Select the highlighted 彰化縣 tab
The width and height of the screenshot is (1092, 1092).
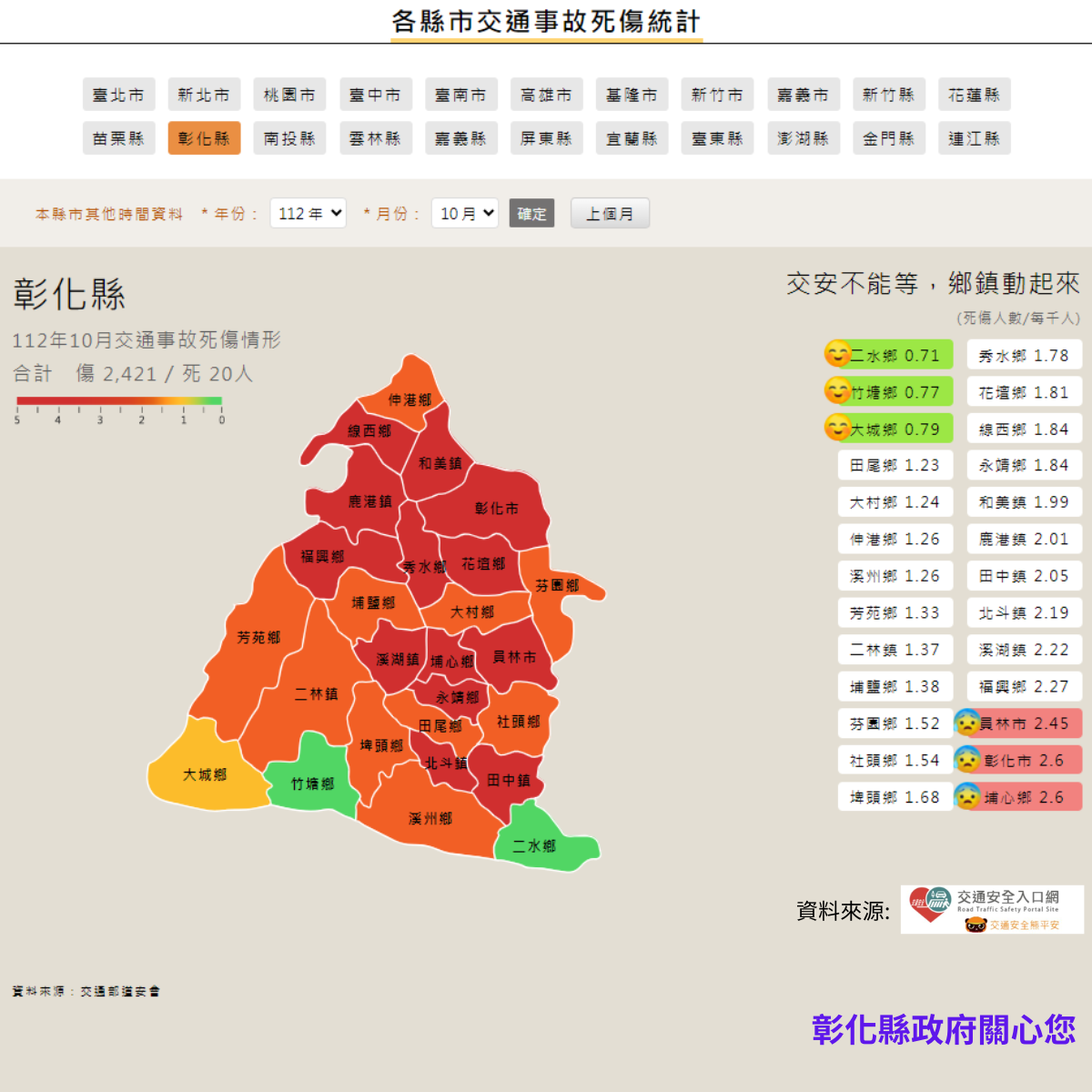204,138
